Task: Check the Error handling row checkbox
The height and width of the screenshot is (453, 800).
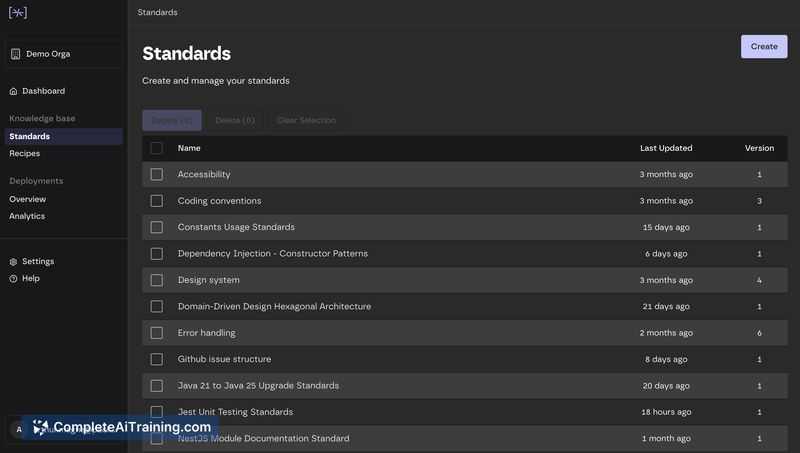Action: 157,333
